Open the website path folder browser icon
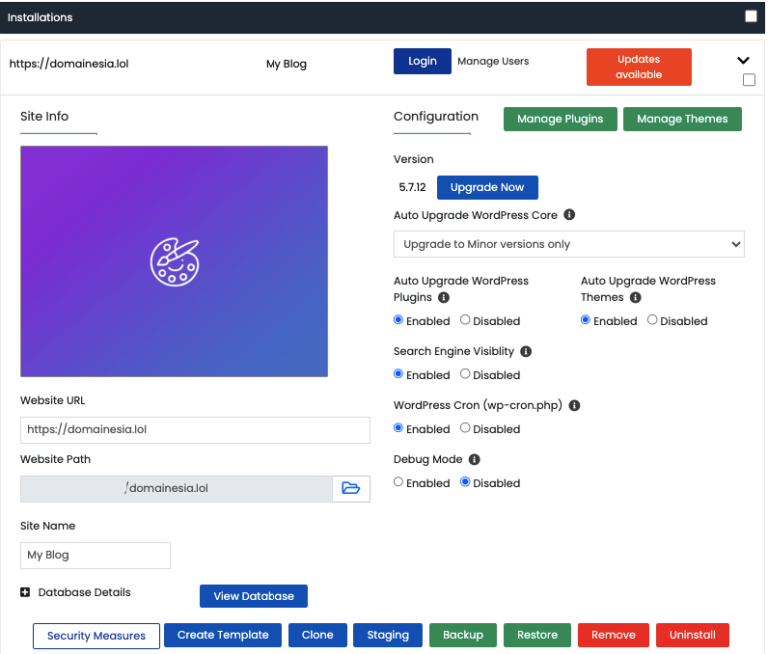The width and height of the screenshot is (768, 654). 351,488
